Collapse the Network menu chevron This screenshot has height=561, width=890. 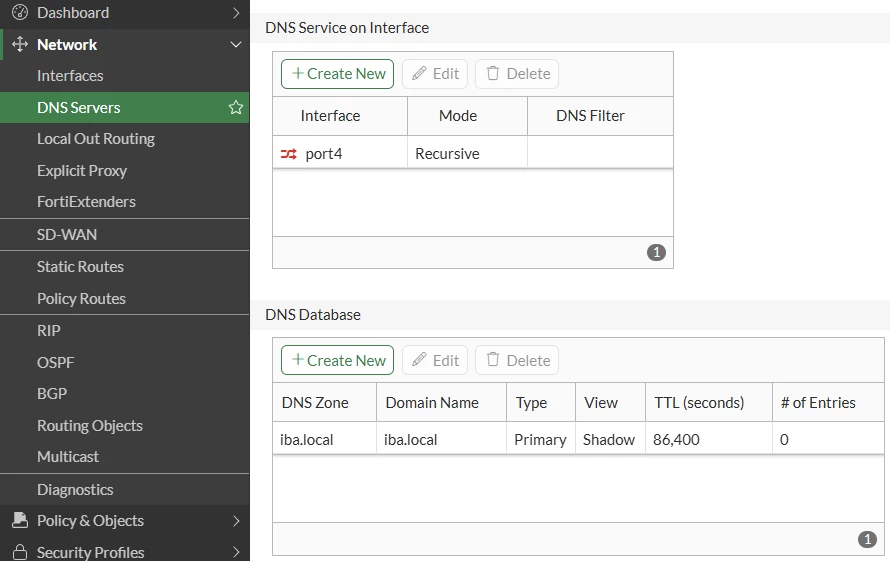click(236, 44)
